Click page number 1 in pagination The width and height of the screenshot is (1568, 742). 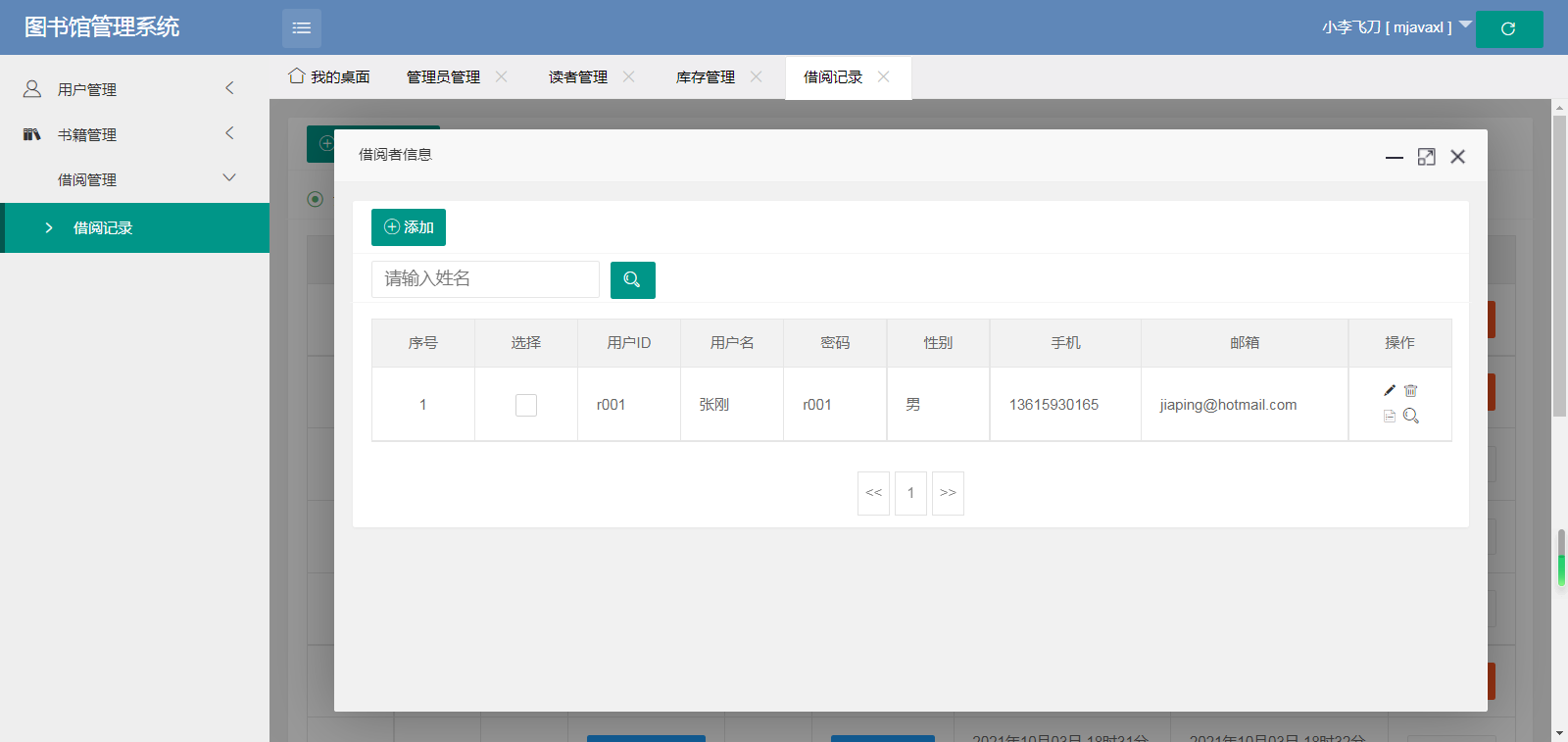(x=911, y=493)
